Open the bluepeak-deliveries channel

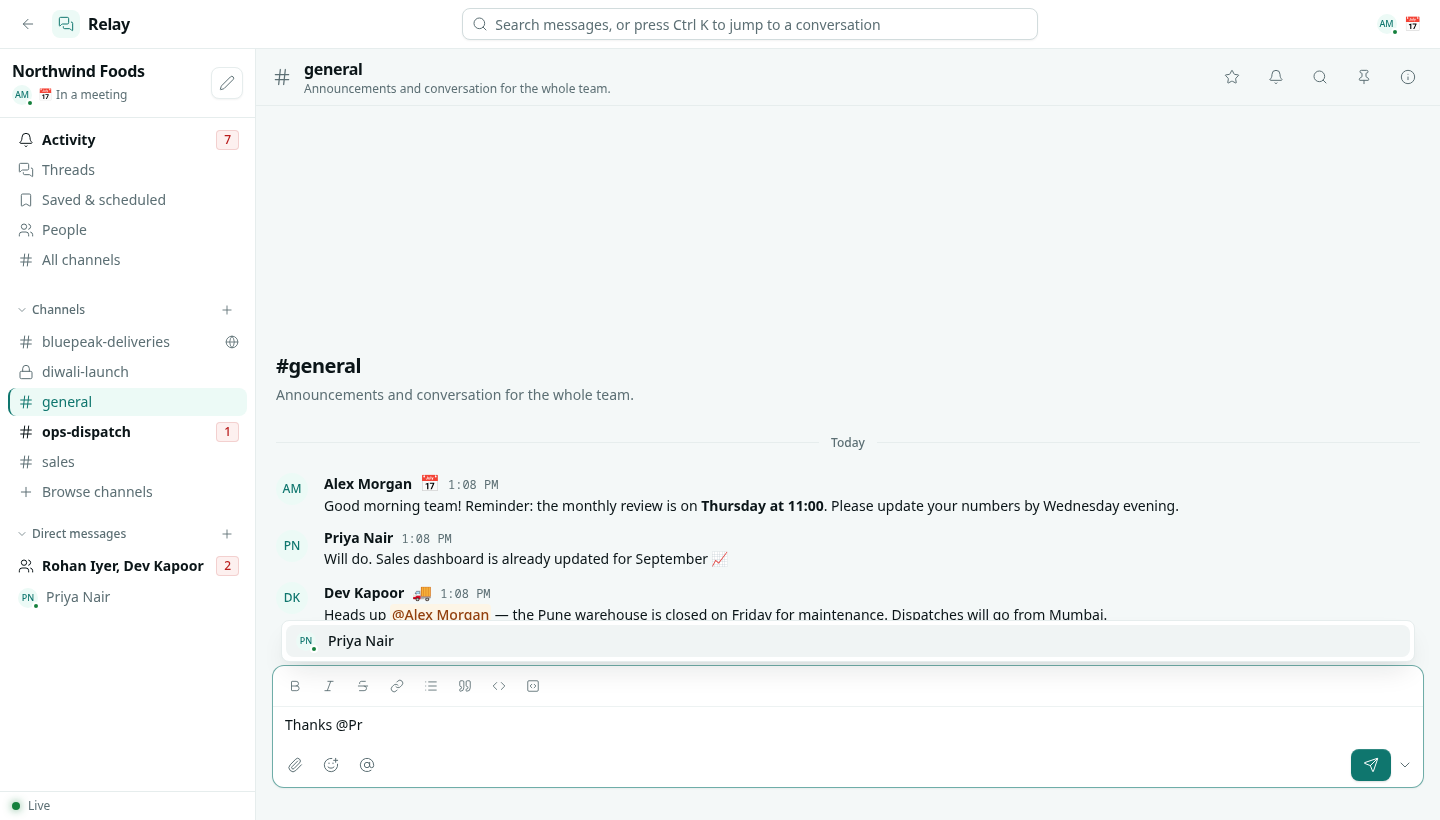(x=127, y=342)
